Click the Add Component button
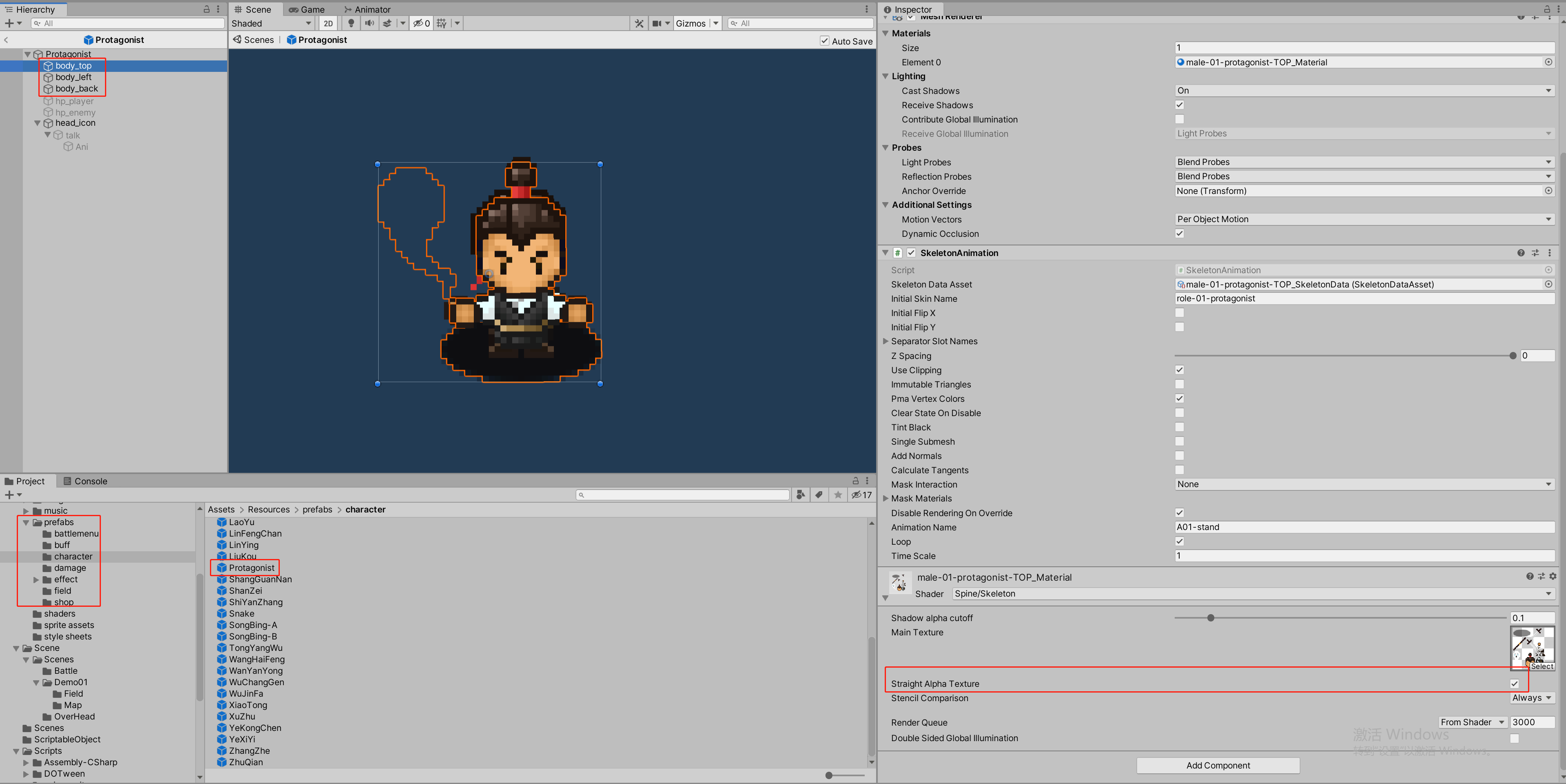 1218,765
